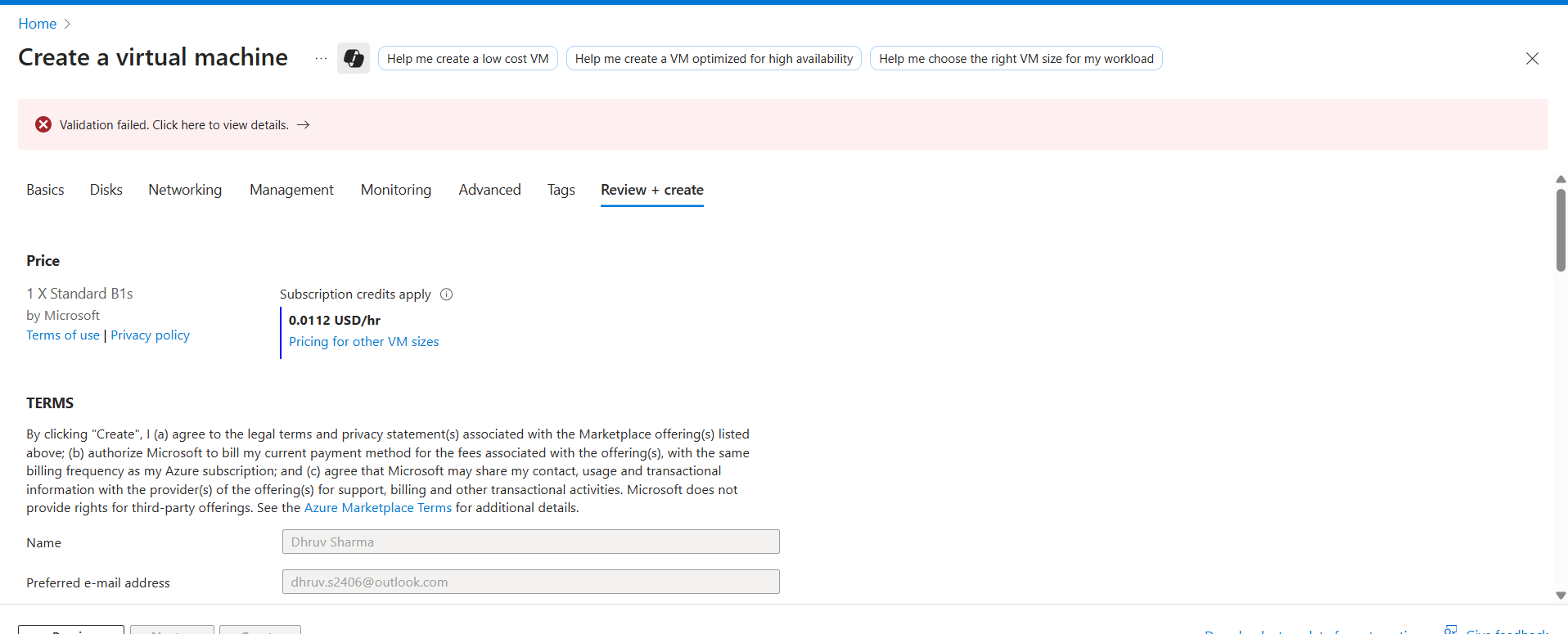Open Pricing for other VM sizes

[363, 342]
